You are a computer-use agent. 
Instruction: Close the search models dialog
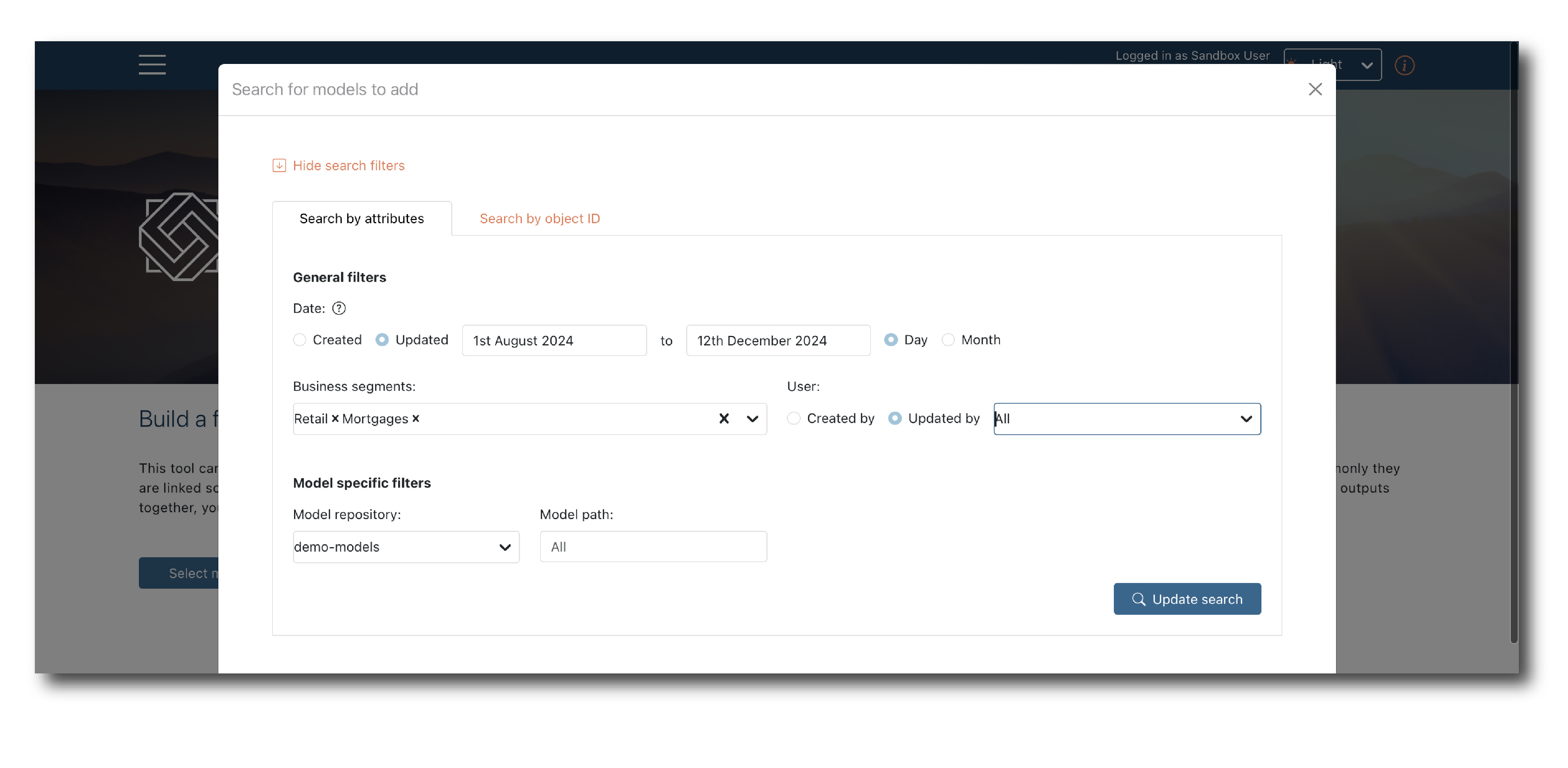1315,89
